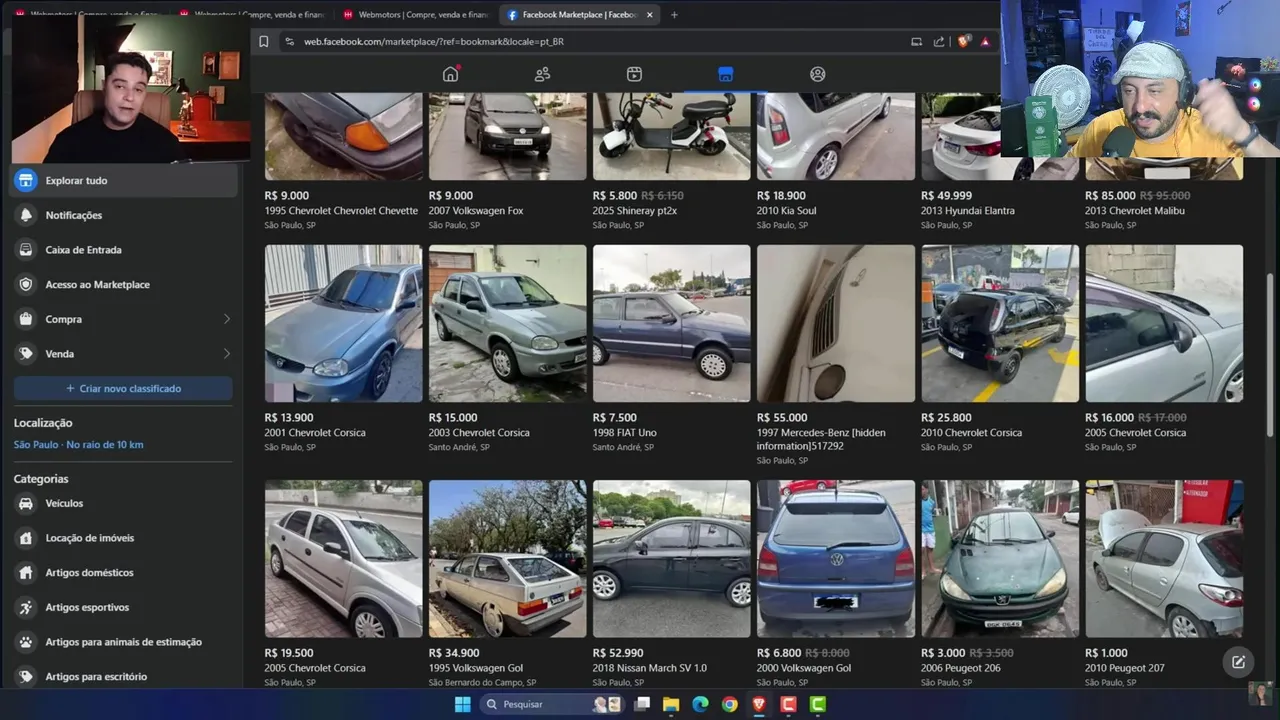The image size is (1280, 720).
Task: Click the page vertical scrollbar thumb
Action: 1271,355
